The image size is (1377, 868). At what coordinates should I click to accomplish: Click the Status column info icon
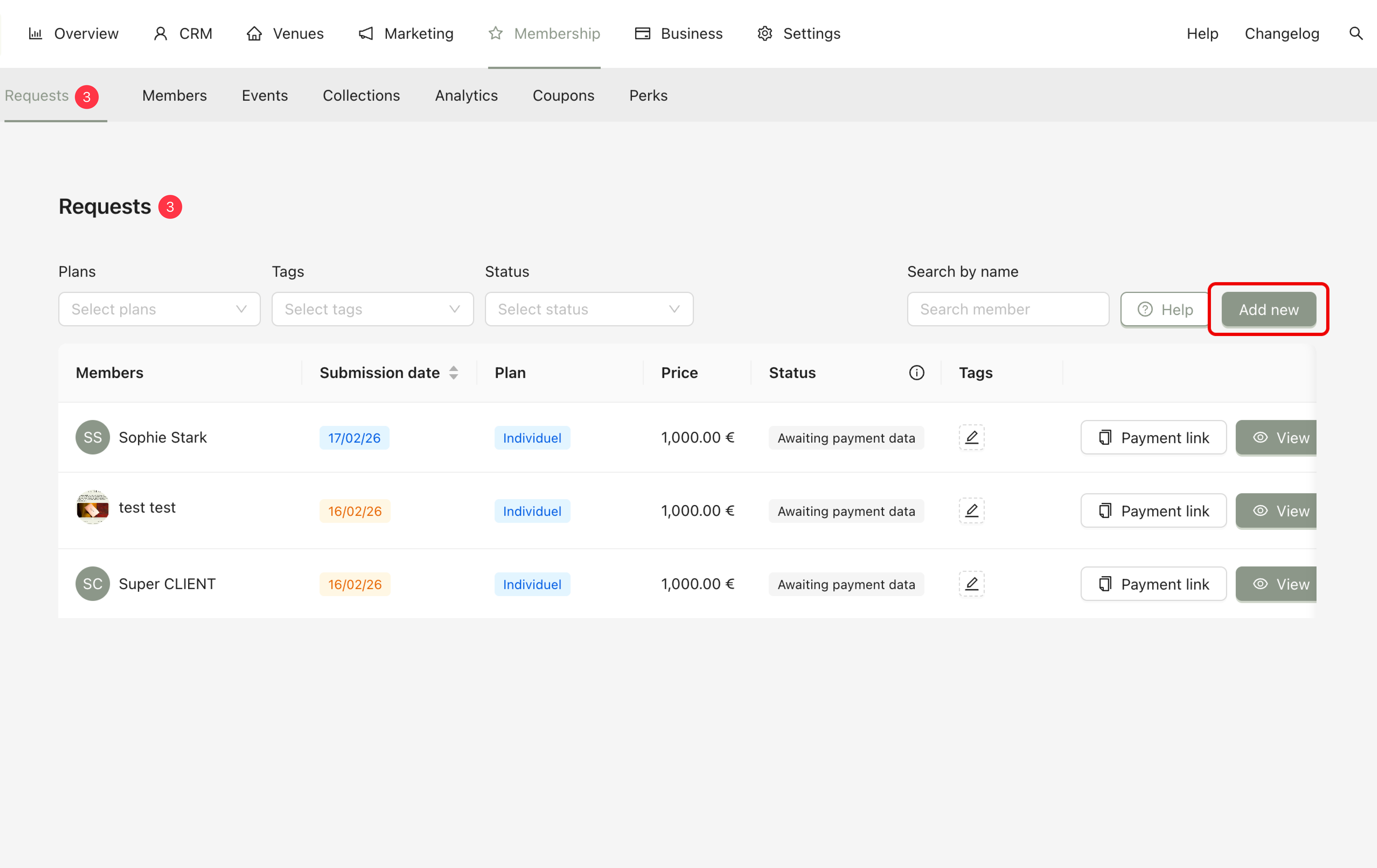coord(916,373)
